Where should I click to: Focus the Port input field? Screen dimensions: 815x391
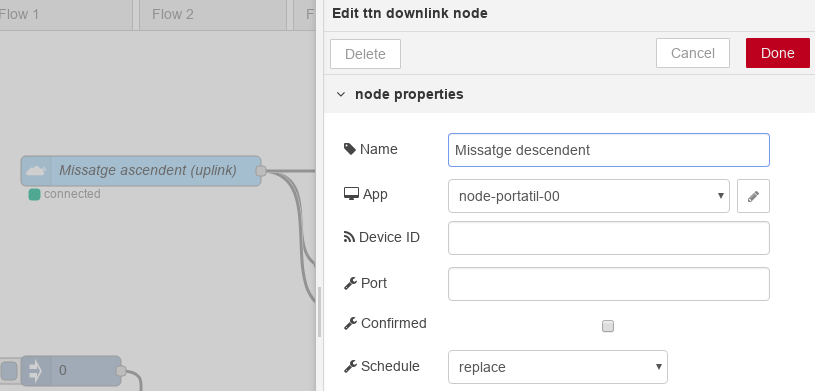[609, 284]
